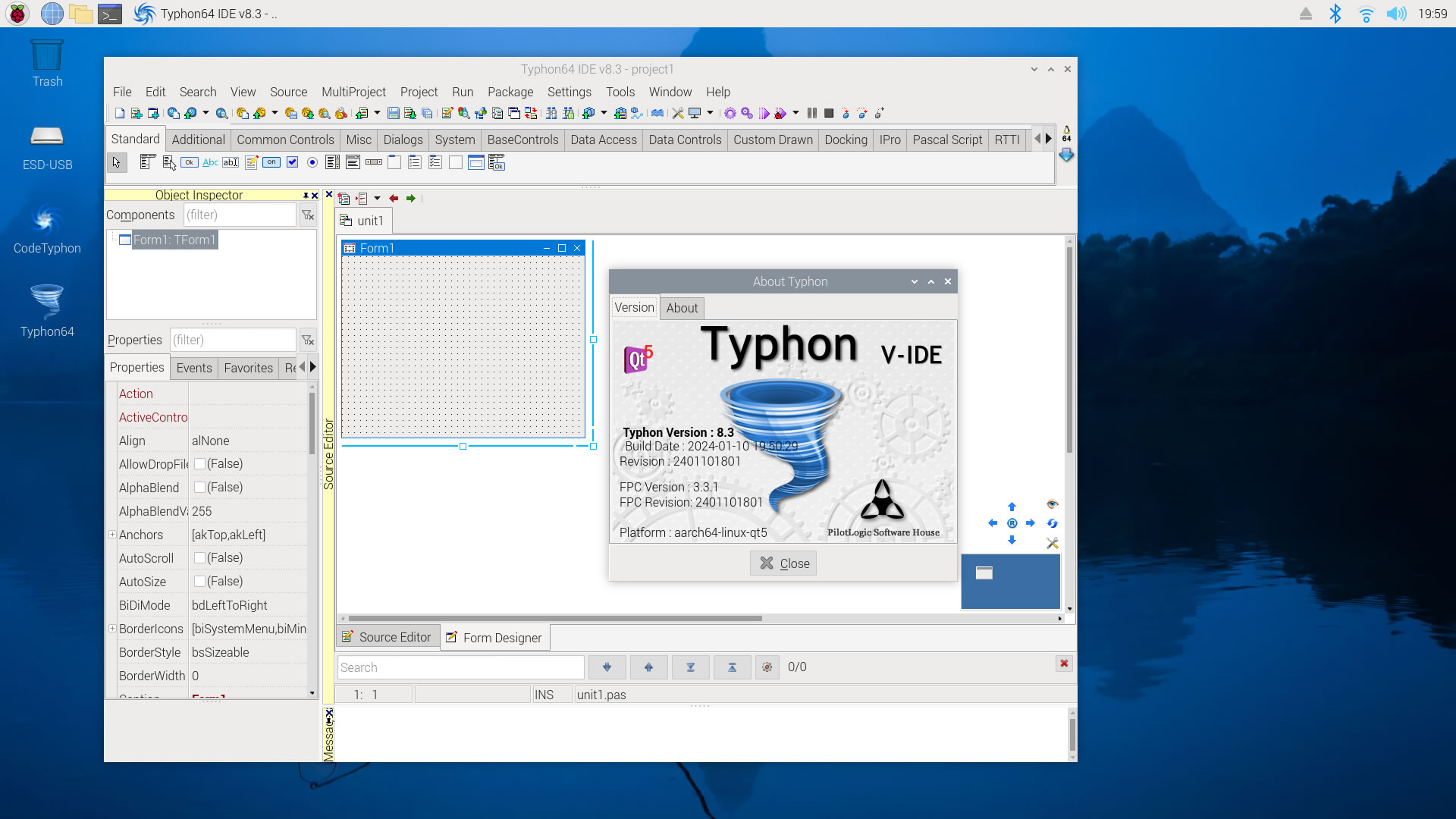Toggle the AllowDropFiles checkbox

coord(199,464)
